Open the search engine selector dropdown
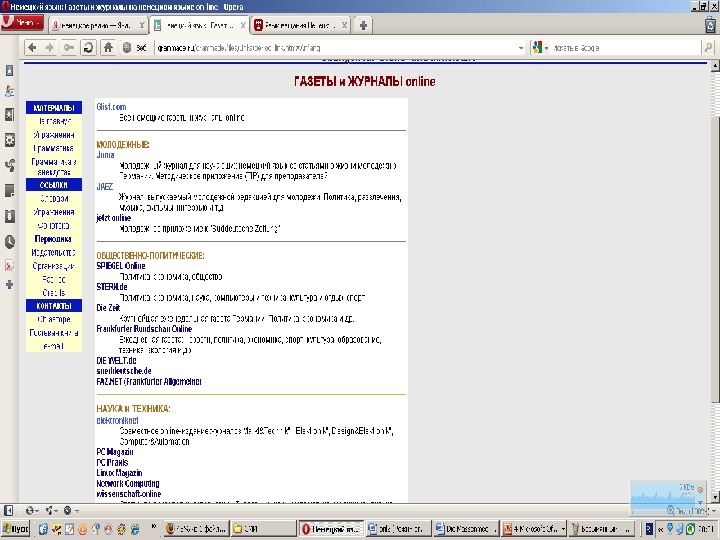The image size is (720, 540). pyautogui.click(x=541, y=48)
